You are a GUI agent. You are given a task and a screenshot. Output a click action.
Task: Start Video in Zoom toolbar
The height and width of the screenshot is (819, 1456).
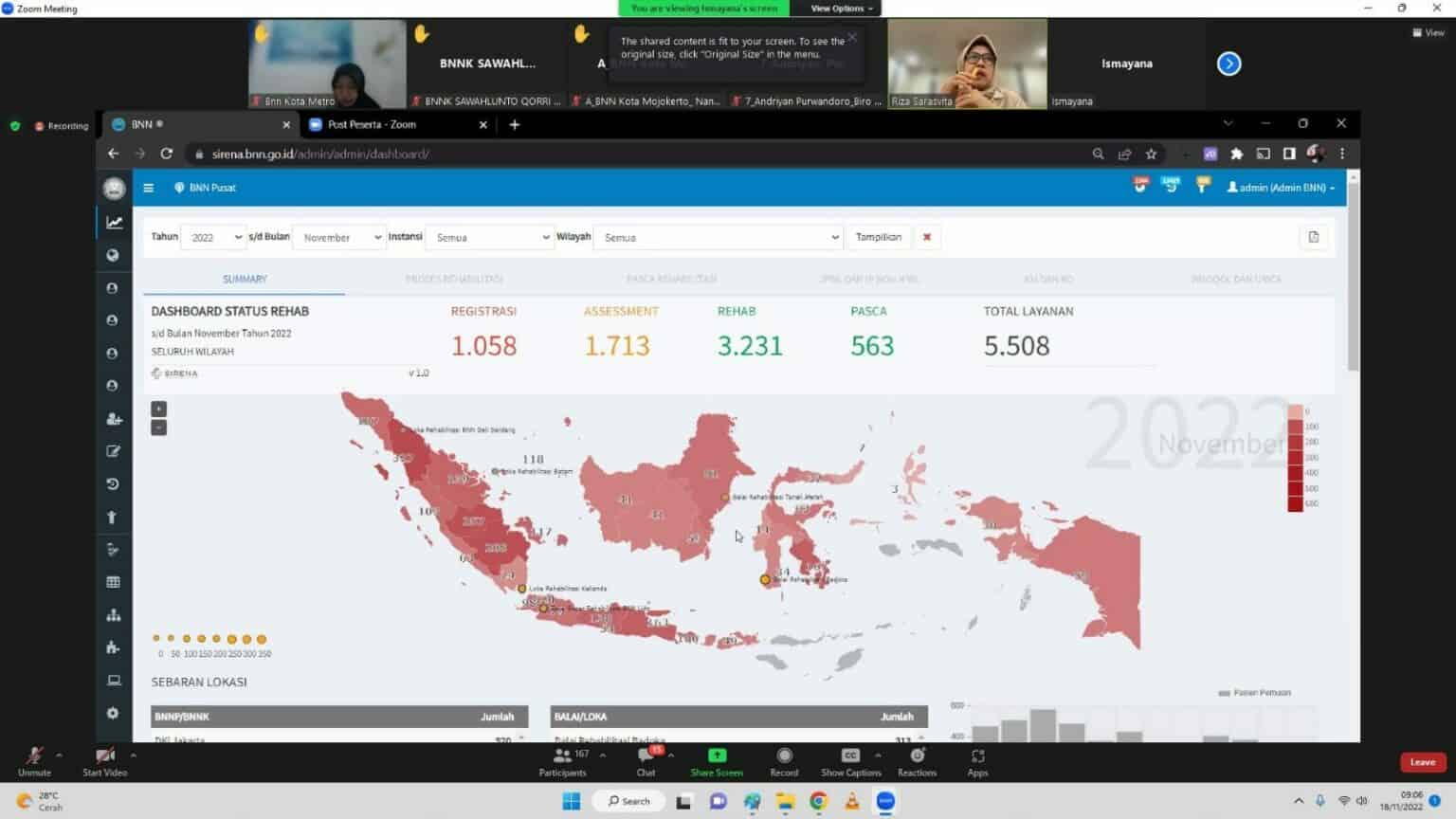104,761
